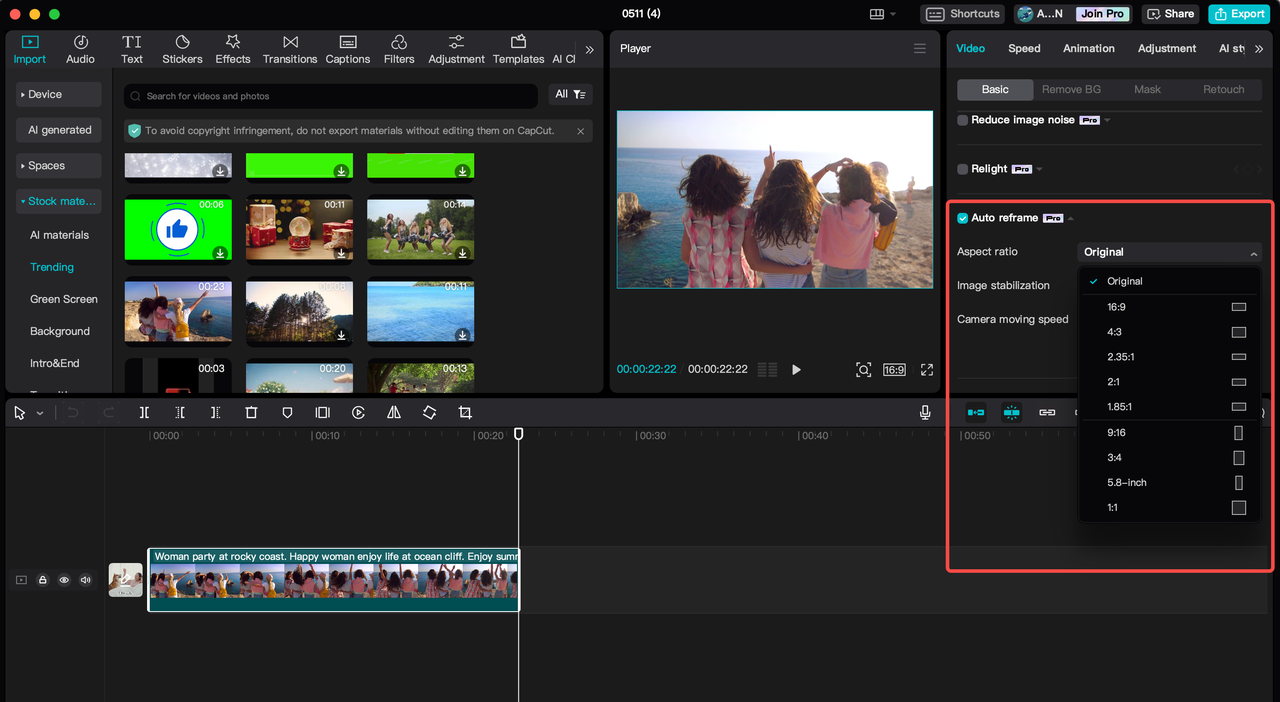Select the Mask sub-tab
Image resolution: width=1280 pixels, height=702 pixels.
pyautogui.click(x=1147, y=89)
